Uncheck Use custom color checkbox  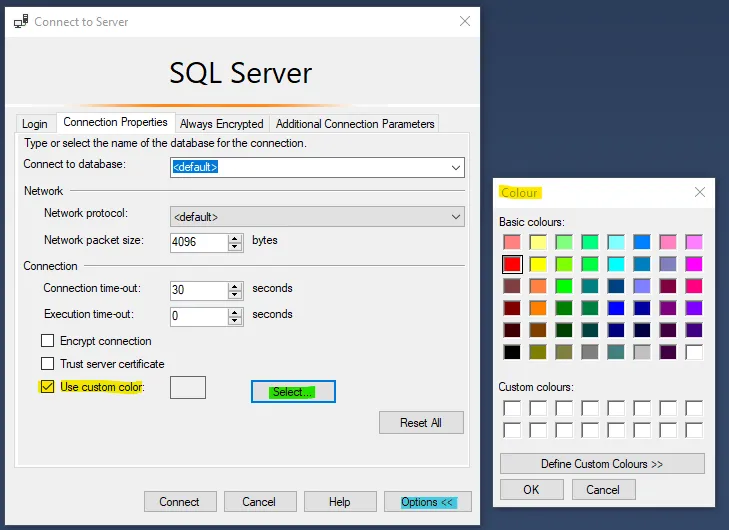pos(47,386)
